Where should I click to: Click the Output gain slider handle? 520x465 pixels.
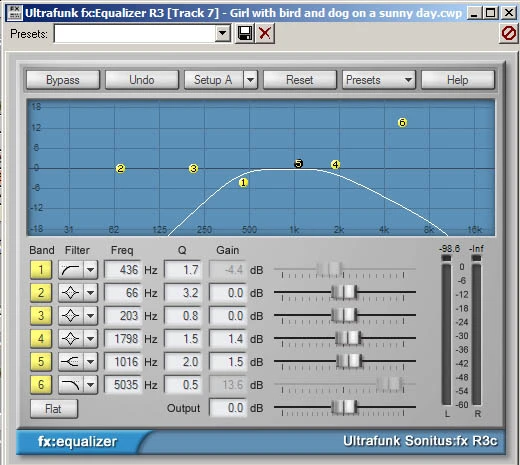coord(344,407)
